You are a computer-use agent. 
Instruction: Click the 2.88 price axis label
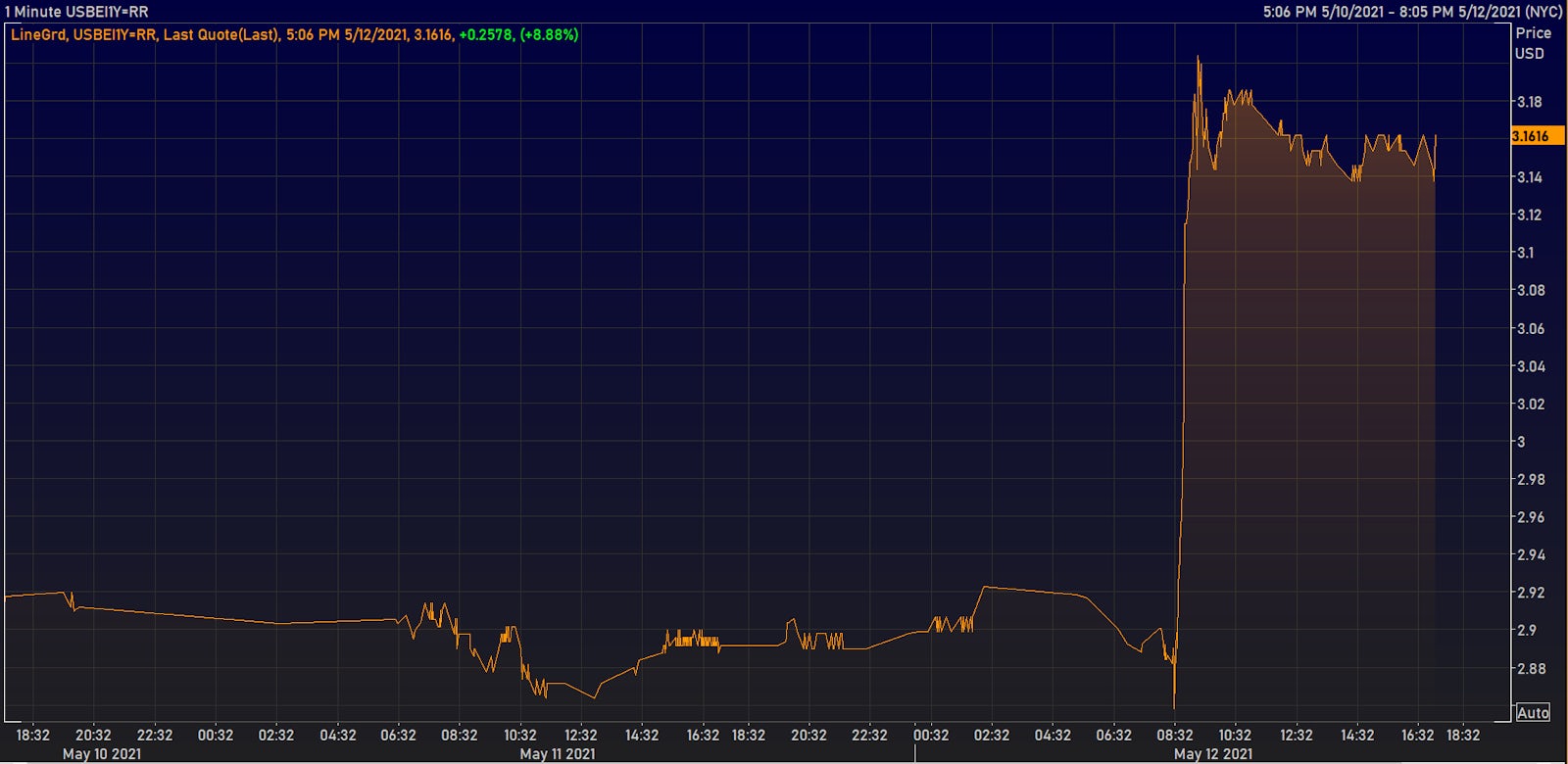coord(1530,668)
